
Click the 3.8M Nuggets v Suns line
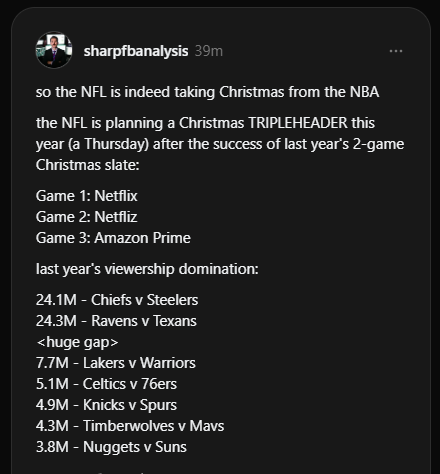coord(111,447)
